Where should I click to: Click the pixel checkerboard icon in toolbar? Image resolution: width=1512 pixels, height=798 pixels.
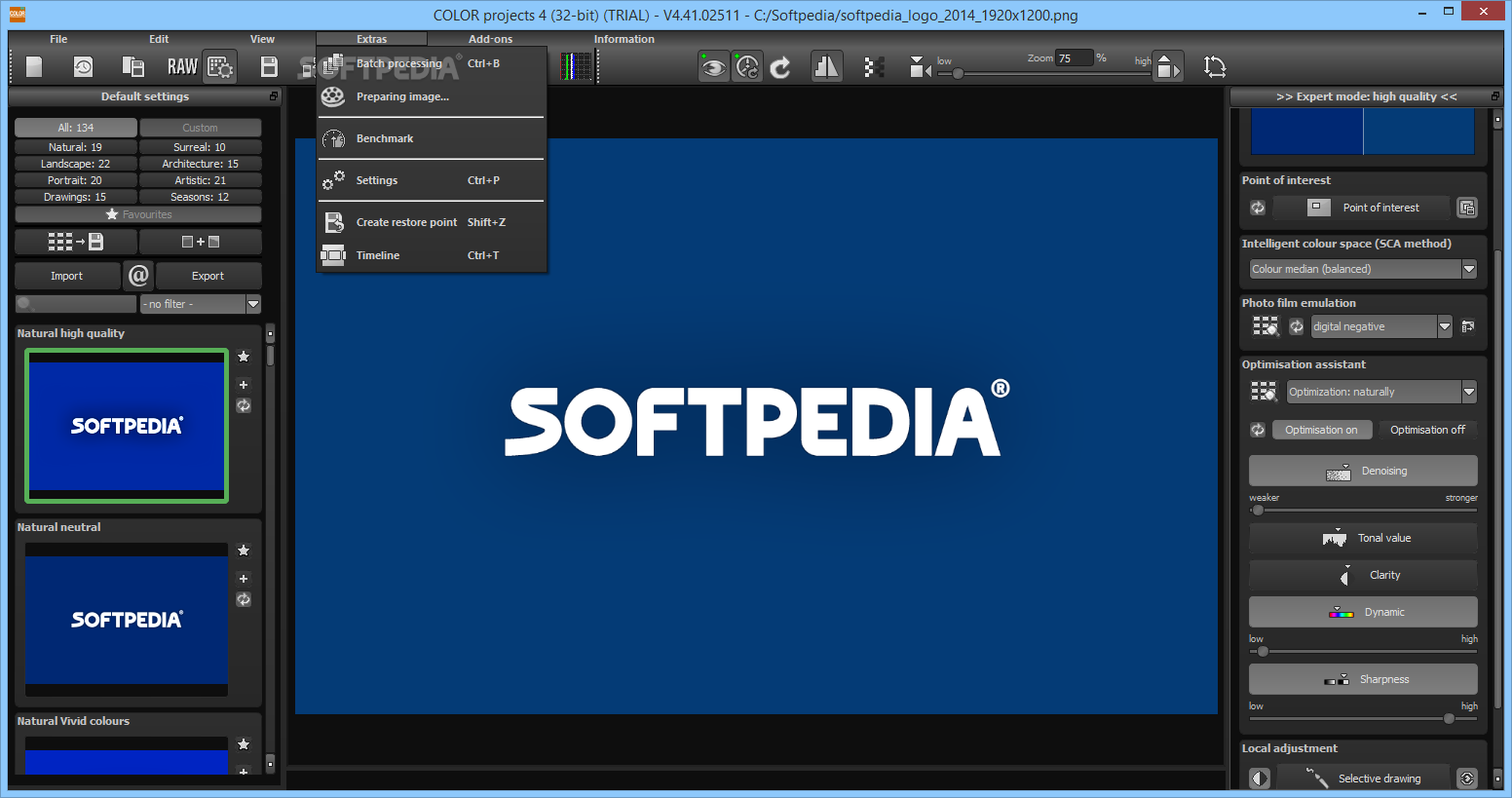pos(874,66)
